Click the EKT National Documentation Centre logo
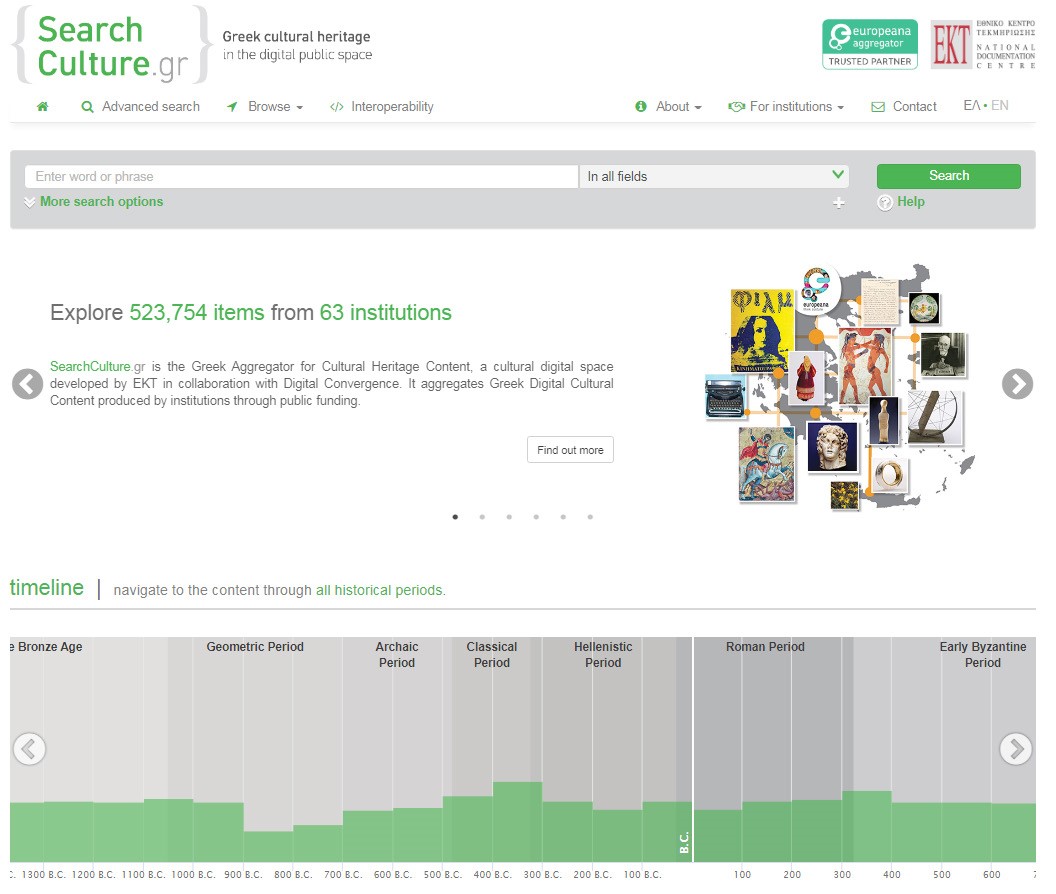This screenshot has width=1056, height=894. (982, 45)
